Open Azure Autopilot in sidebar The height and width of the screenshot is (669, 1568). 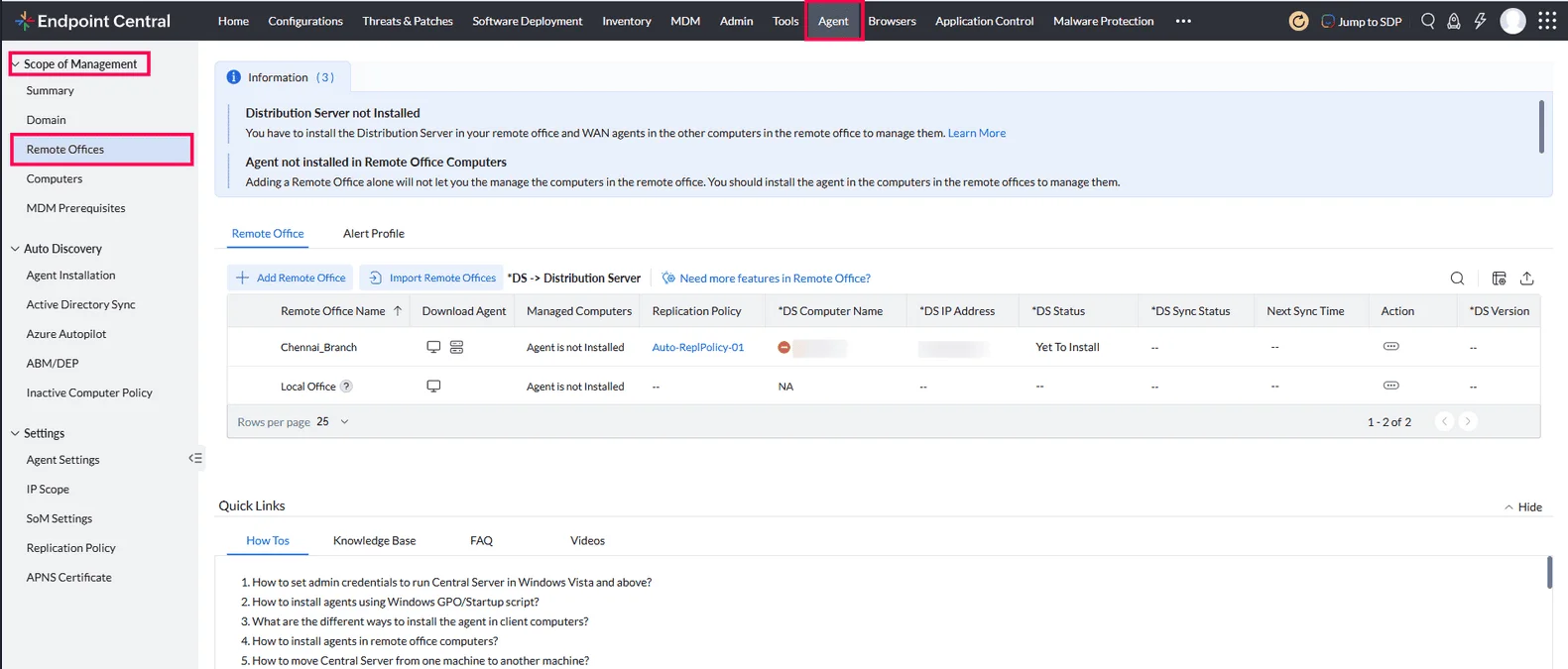[x=66, y=334]
